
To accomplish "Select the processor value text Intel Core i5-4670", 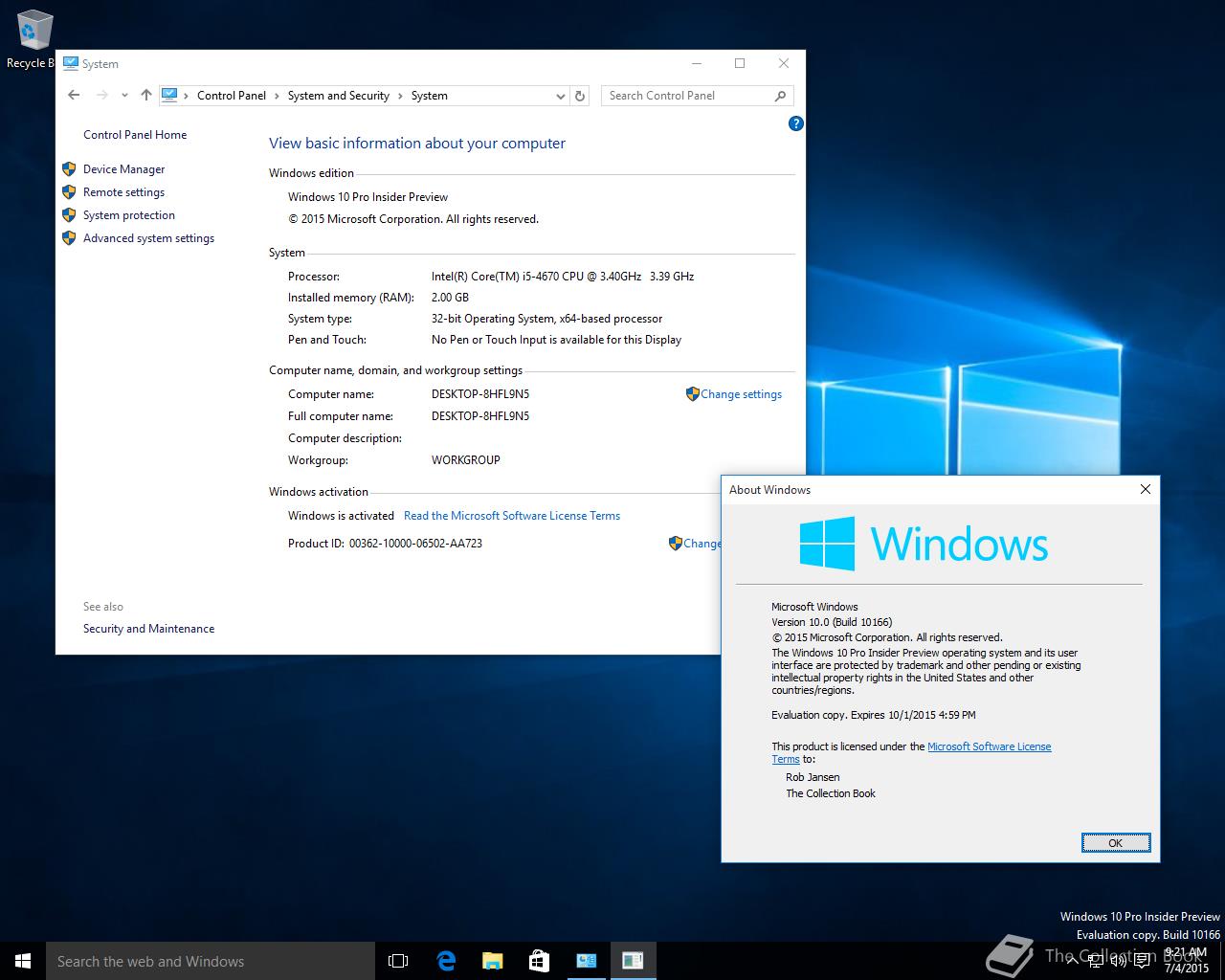I will click(563, 277).
